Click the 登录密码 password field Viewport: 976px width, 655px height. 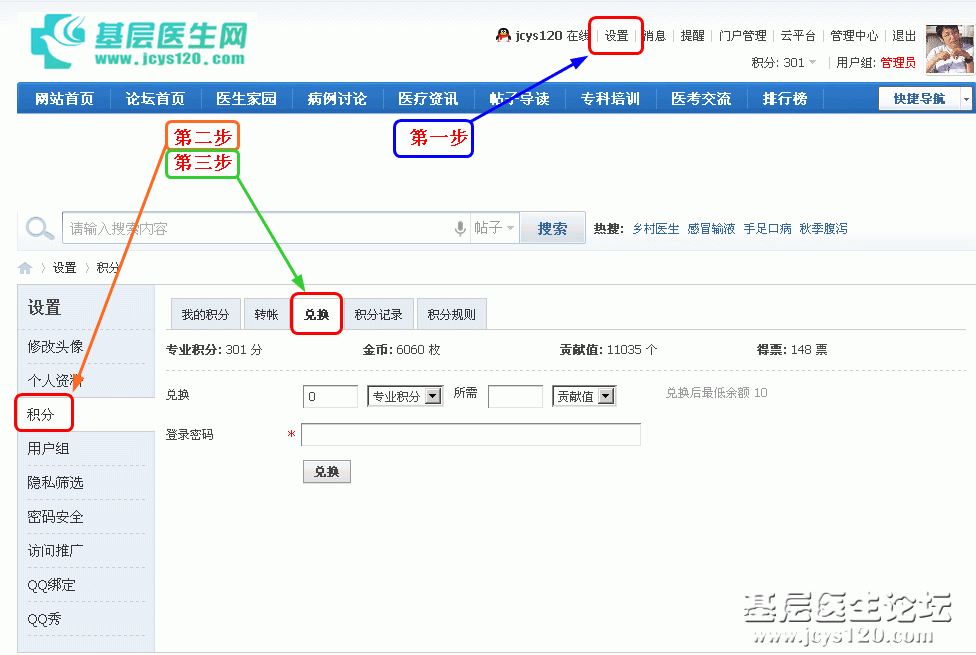(x=470, y=435)
